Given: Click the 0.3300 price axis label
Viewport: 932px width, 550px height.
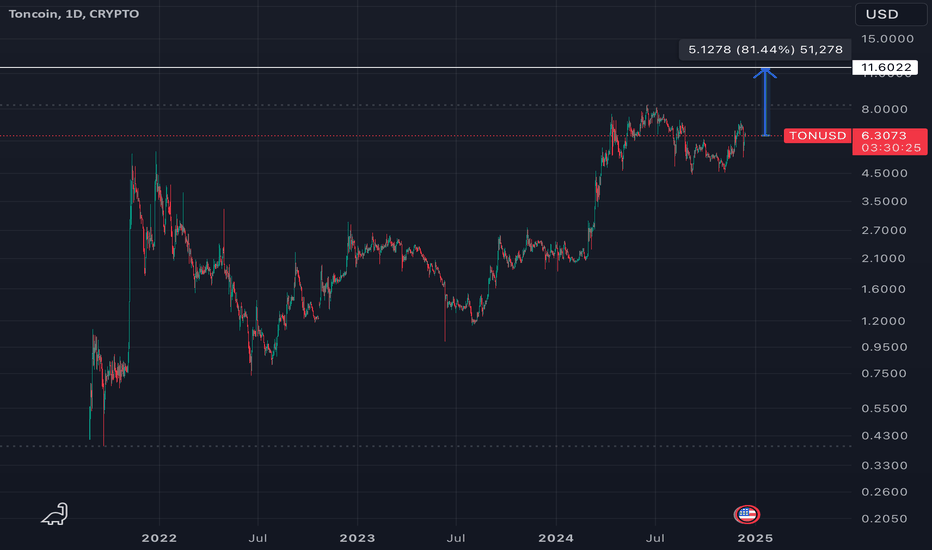Looking at the screenshot, I should (884, 466).
